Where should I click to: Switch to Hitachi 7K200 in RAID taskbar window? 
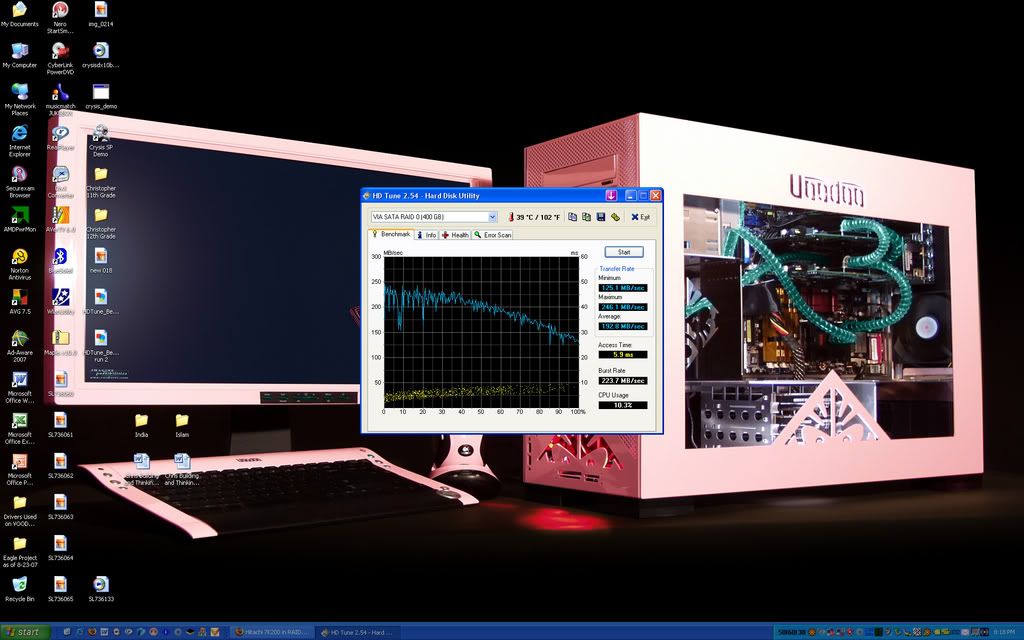[x=271, y=632]
